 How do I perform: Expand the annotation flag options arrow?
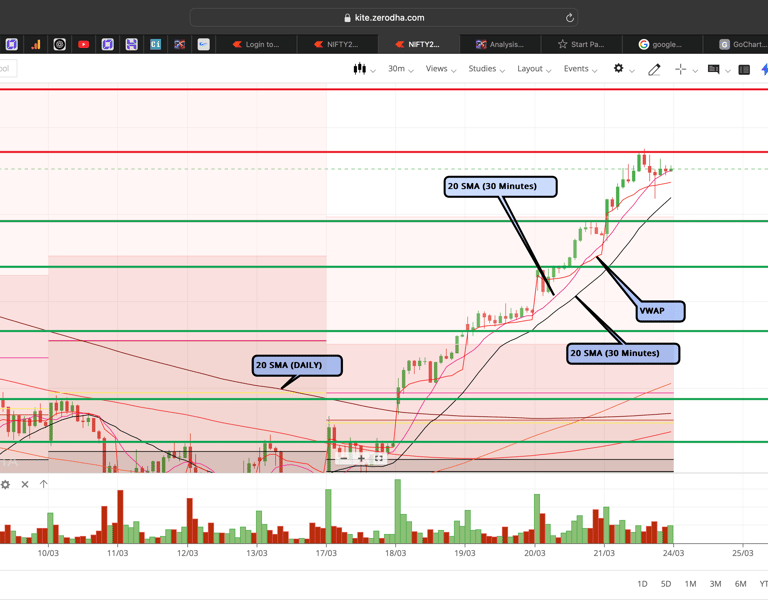tap(728, 71)
